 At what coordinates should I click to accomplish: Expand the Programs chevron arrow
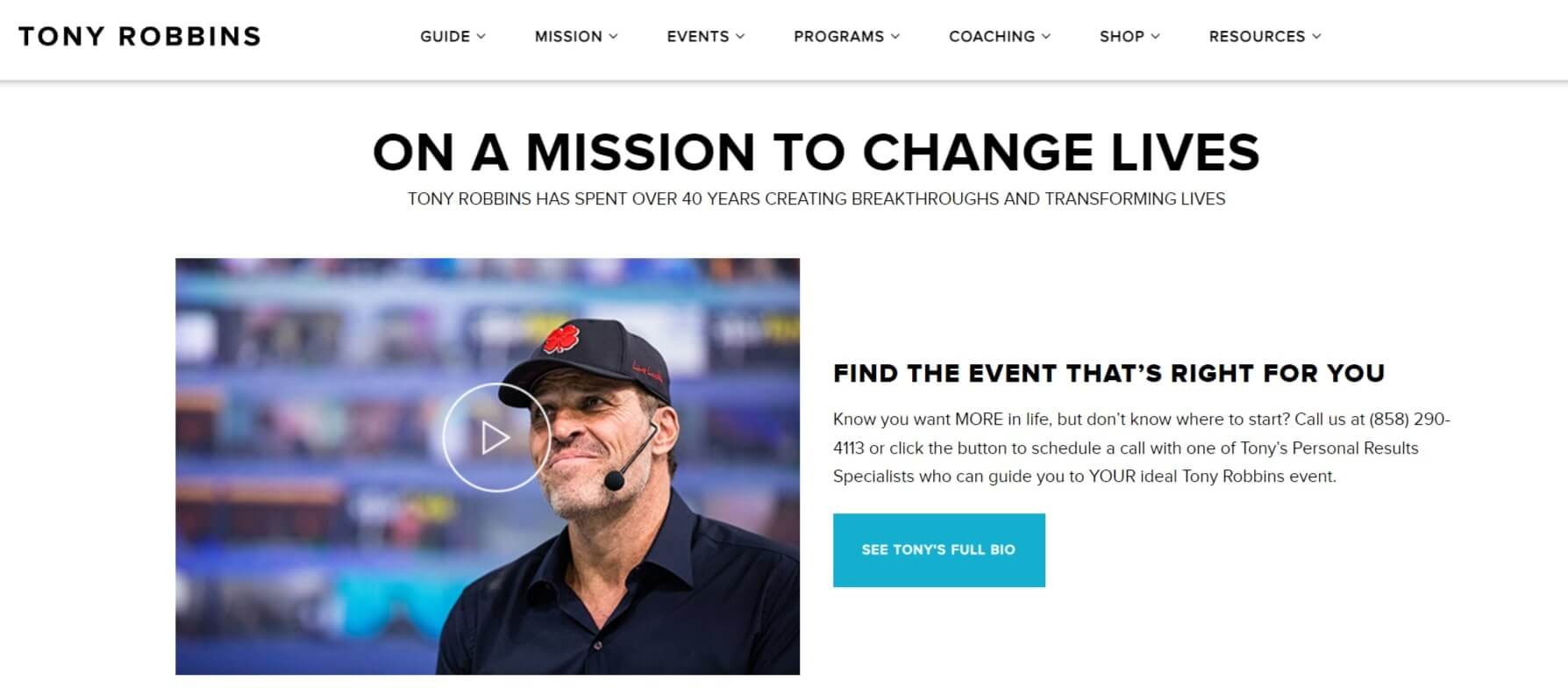pyautogui.click(x=895, y=36)
